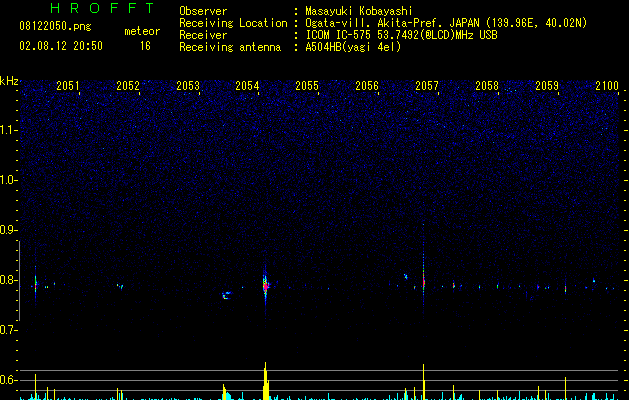The height and width of the screenshot is (400, 629).
Task: Click the 0.9 kHz frequency label
Action: coord(9,230)
